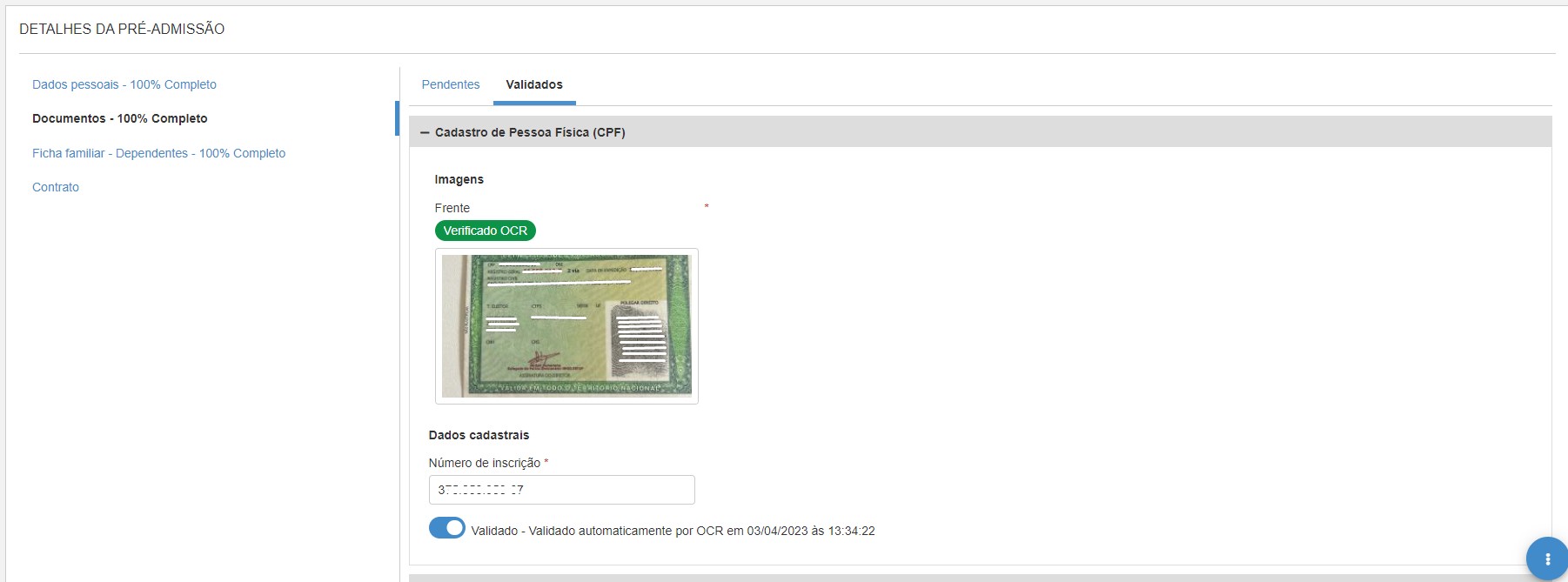The image size is (1568, 582).
Task: Click Cadastro de Pessoa Física (CPF) header title
Action: tap(530, 132)
